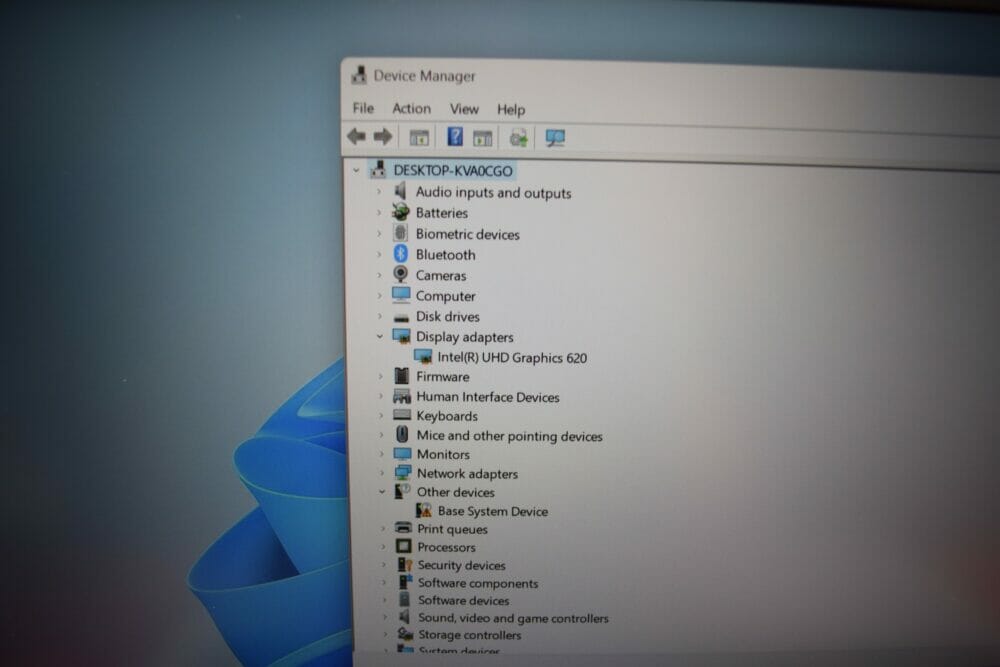
Task: Select the Mice and other pointing devices label
Action: 510,436
